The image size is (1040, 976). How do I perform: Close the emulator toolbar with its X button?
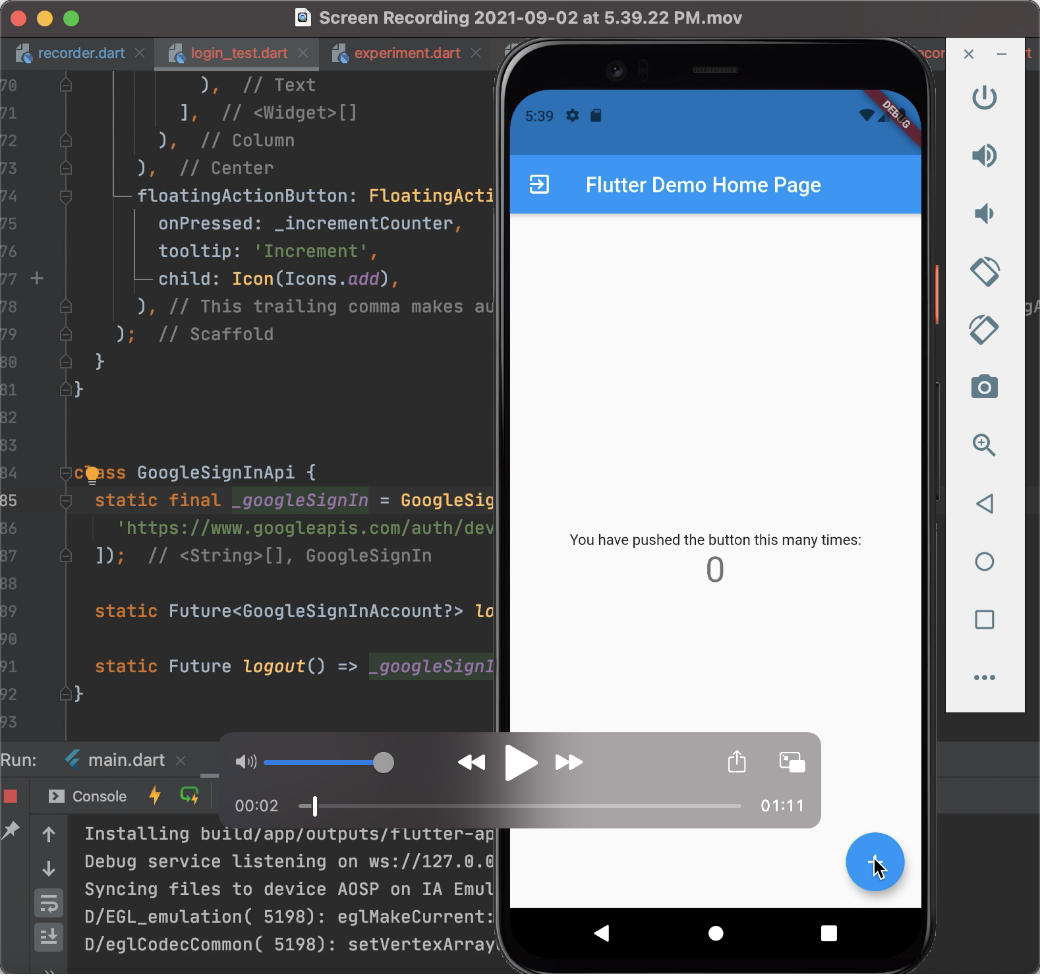point(968,54)
